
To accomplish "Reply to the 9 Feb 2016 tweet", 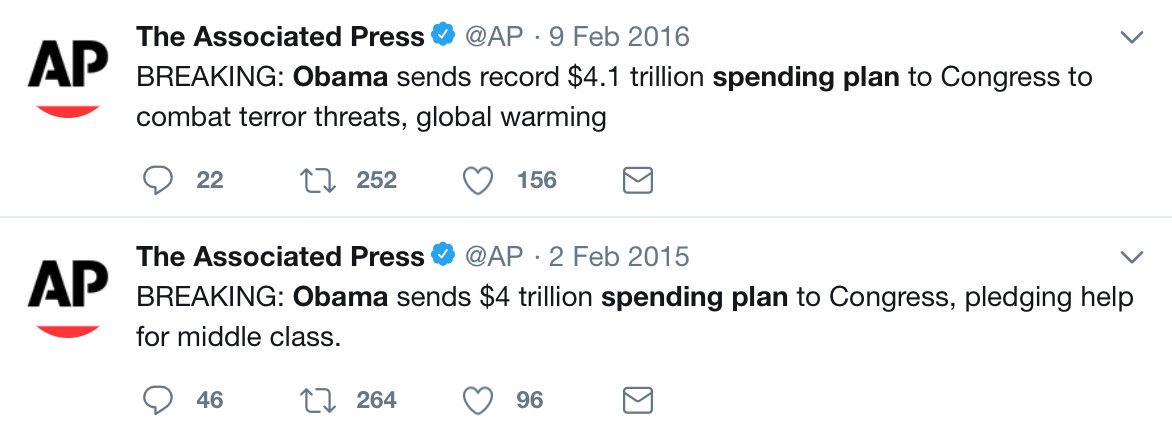I will pyautogui.click(x=158, y=180).
